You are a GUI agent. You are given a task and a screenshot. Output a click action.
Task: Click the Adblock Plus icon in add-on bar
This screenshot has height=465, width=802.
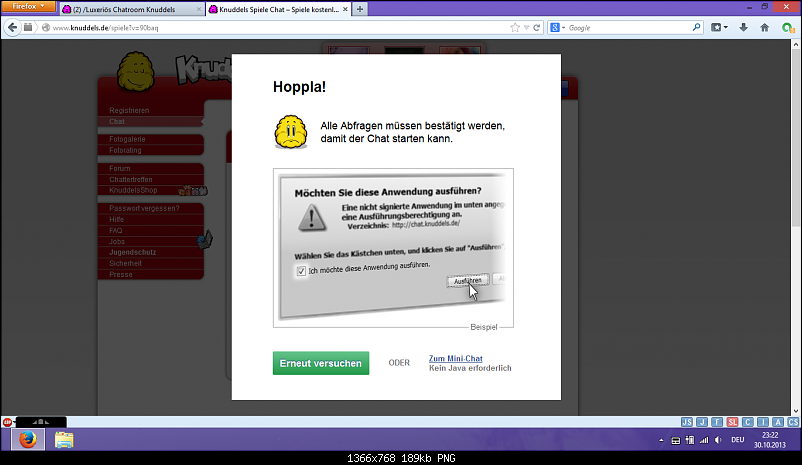7,422
